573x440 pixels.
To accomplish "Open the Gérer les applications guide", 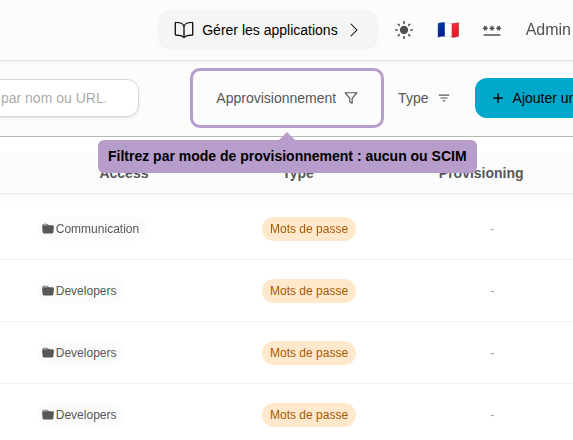I will pos(267,30).
